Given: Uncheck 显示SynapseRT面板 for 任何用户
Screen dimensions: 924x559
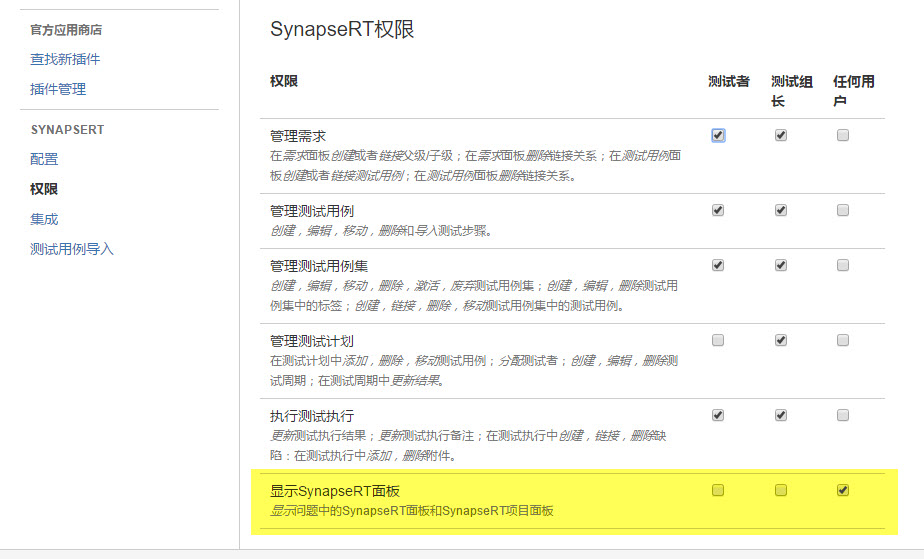Looking at the screenshot, I should 843,490.
